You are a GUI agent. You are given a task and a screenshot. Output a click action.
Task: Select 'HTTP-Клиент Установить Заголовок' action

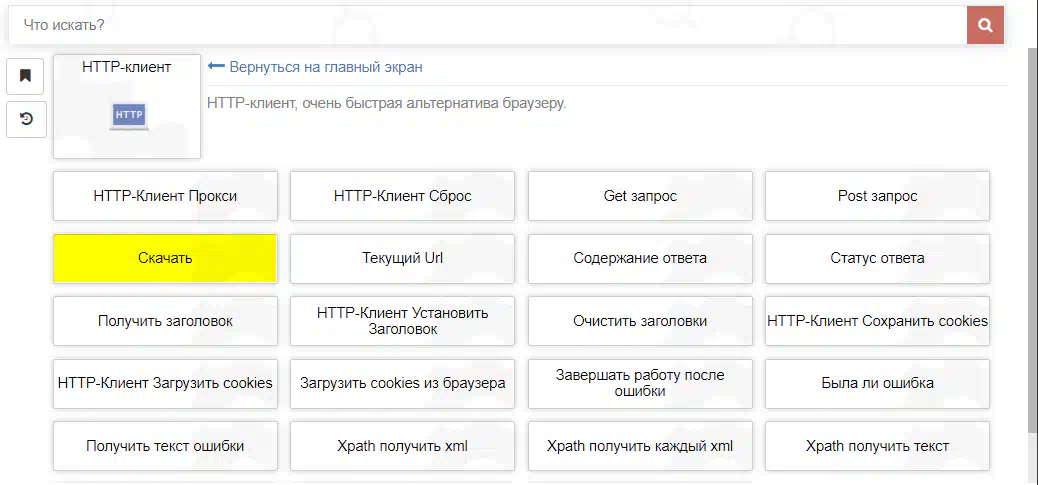(x=402, y=321)
